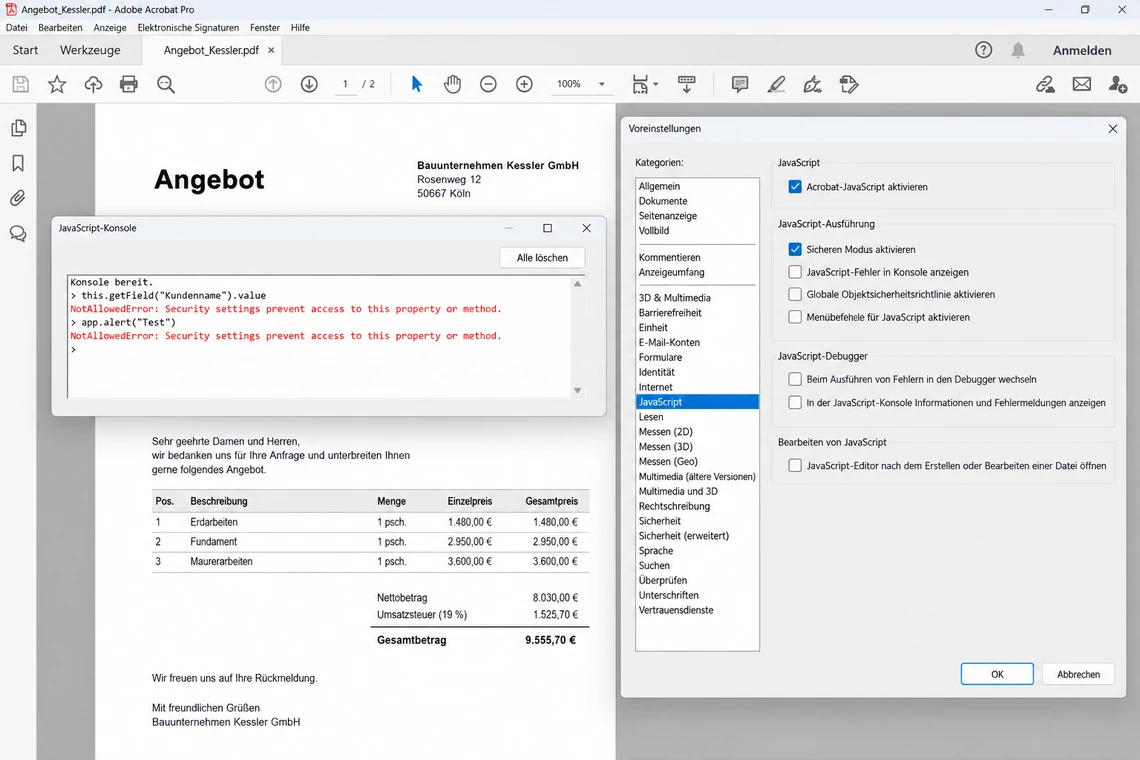Add document to favorites star icon

coord(57,84)
